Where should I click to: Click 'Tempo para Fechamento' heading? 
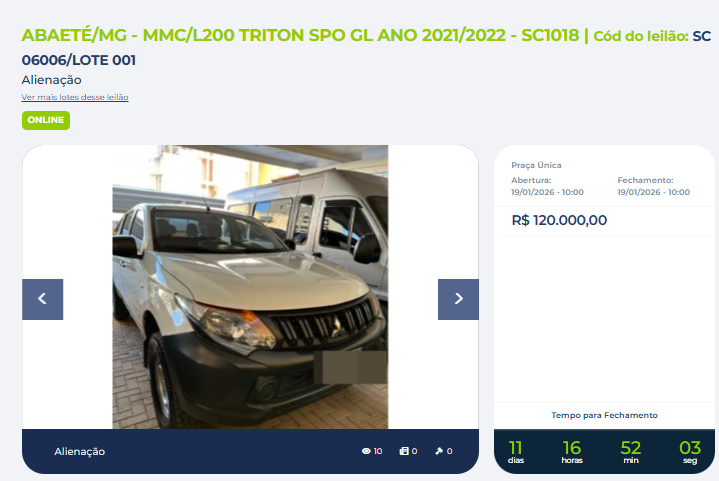pyautogui.click(x=604, y=415)
